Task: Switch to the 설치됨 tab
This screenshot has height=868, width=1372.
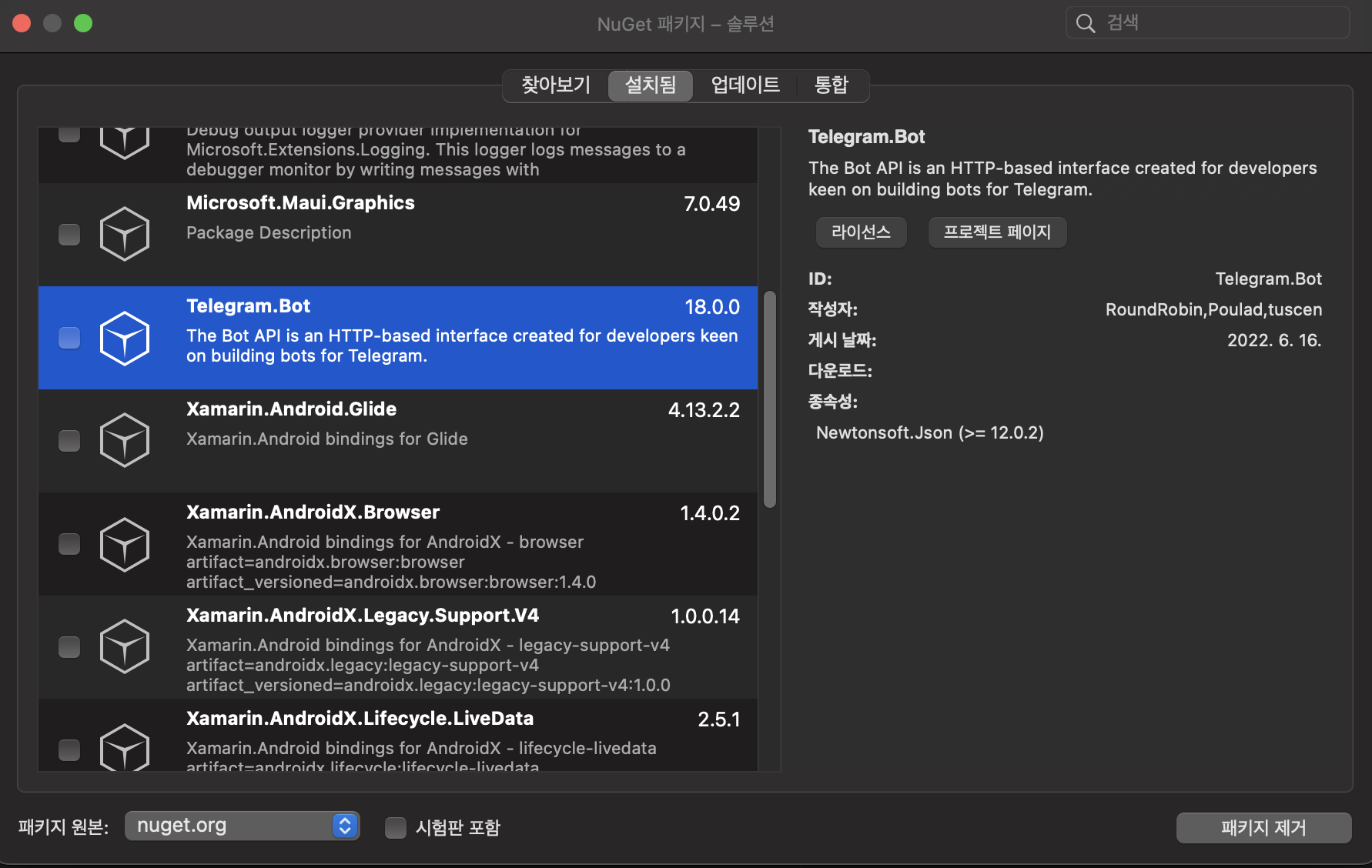Action: pyautogui.click(x=651, y=85)
